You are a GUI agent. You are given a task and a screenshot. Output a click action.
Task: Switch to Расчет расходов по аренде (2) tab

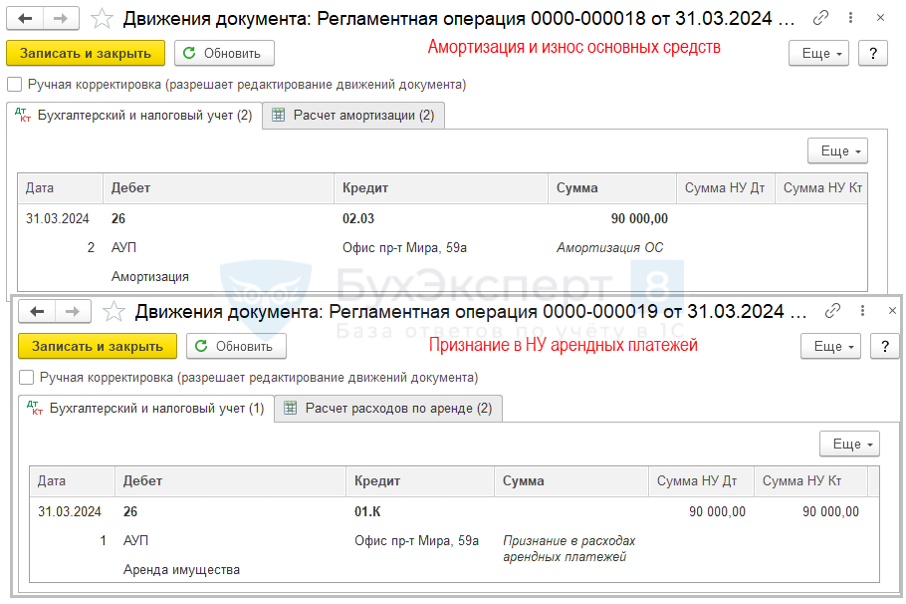388,408
